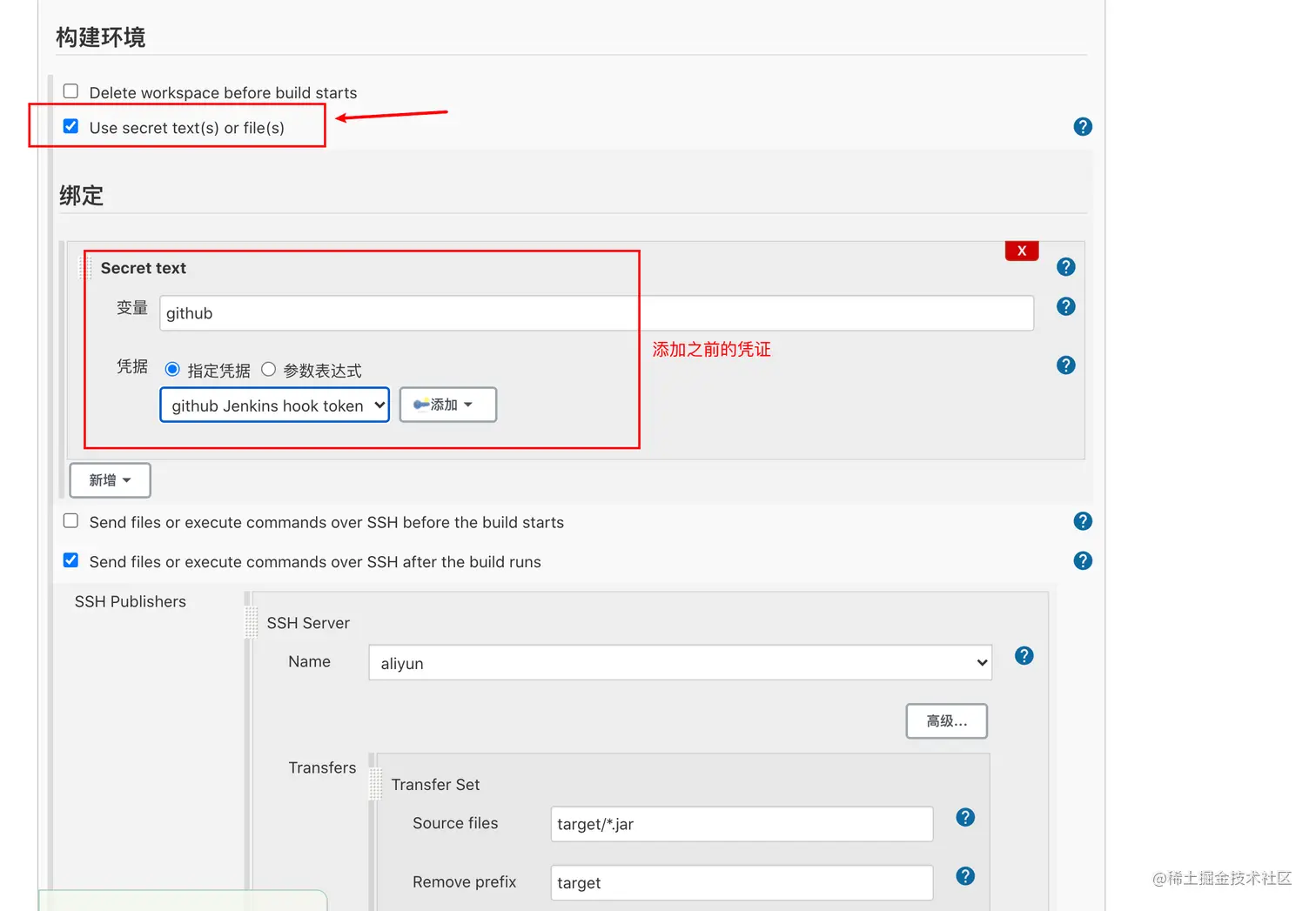1316x911 pixels.
Task: Open the 新增 binding dropdown
Action: tap(110, 480)
